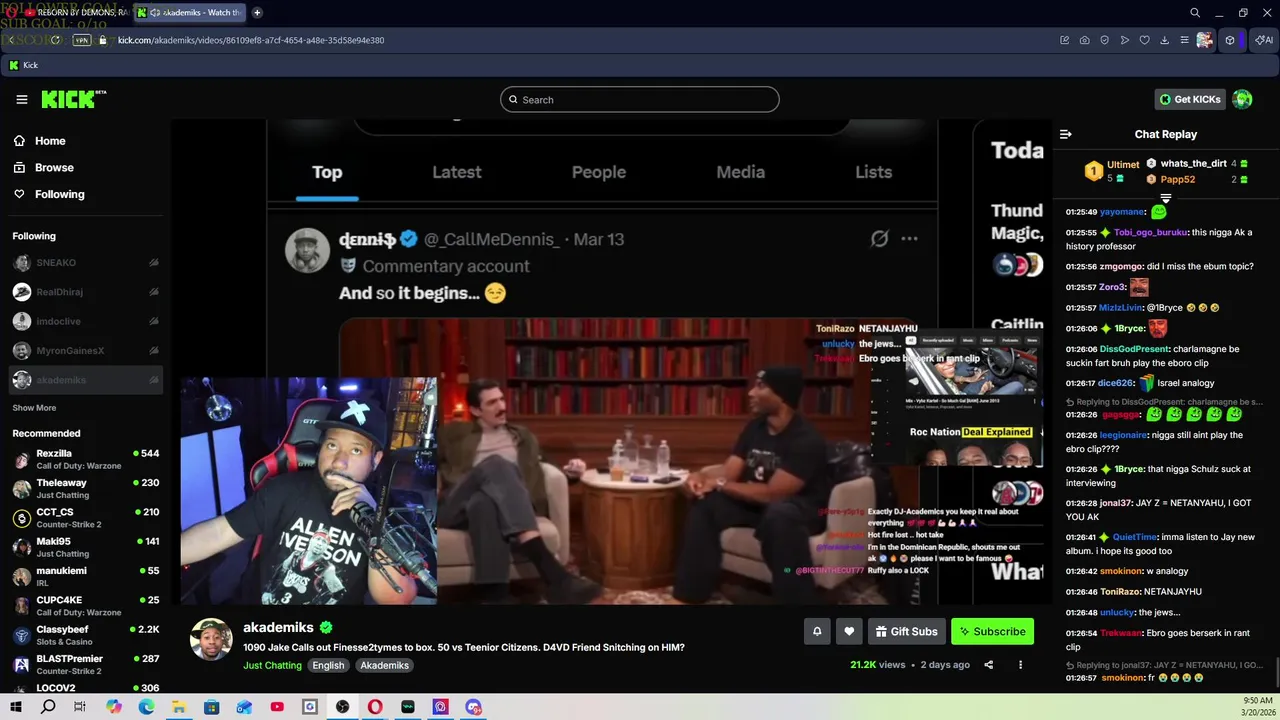
Task: Click the bookmark heart icon in address bar
Action: [x=1145, y=40]
